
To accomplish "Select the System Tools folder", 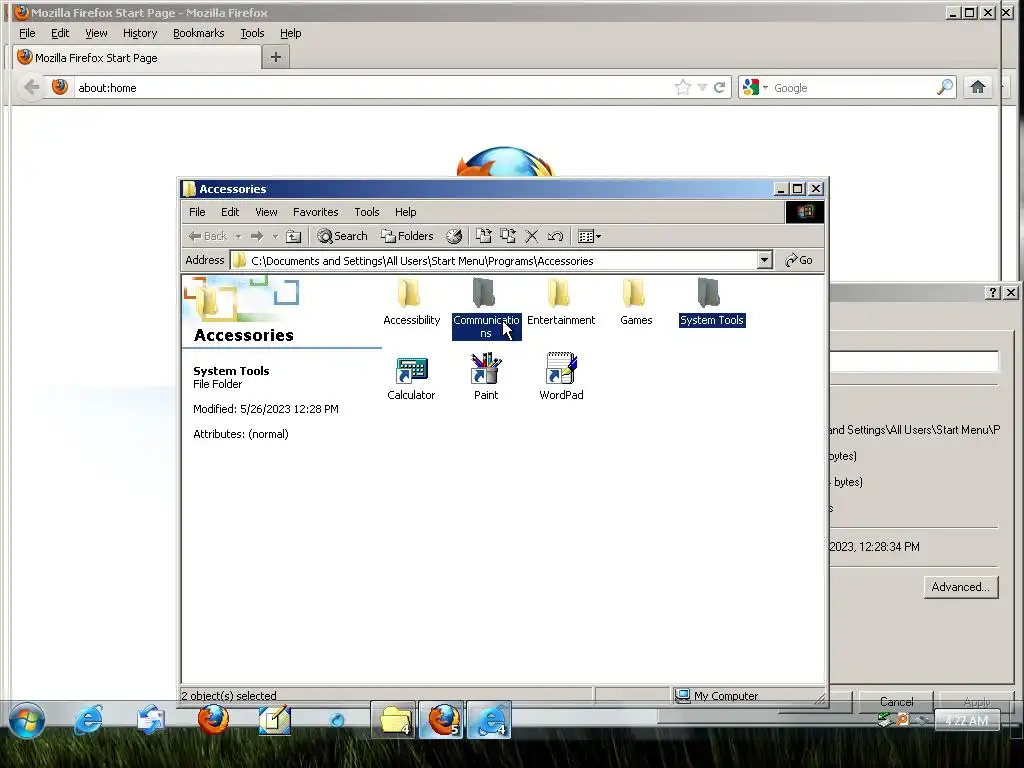I will point(711,302).
